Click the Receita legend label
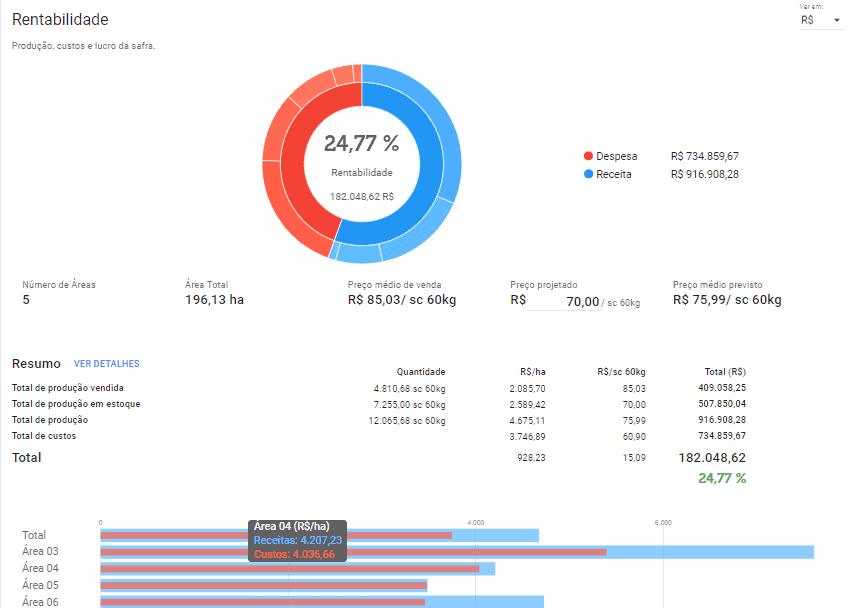Screen dimensions: 857x608 (x=616, y=174)
